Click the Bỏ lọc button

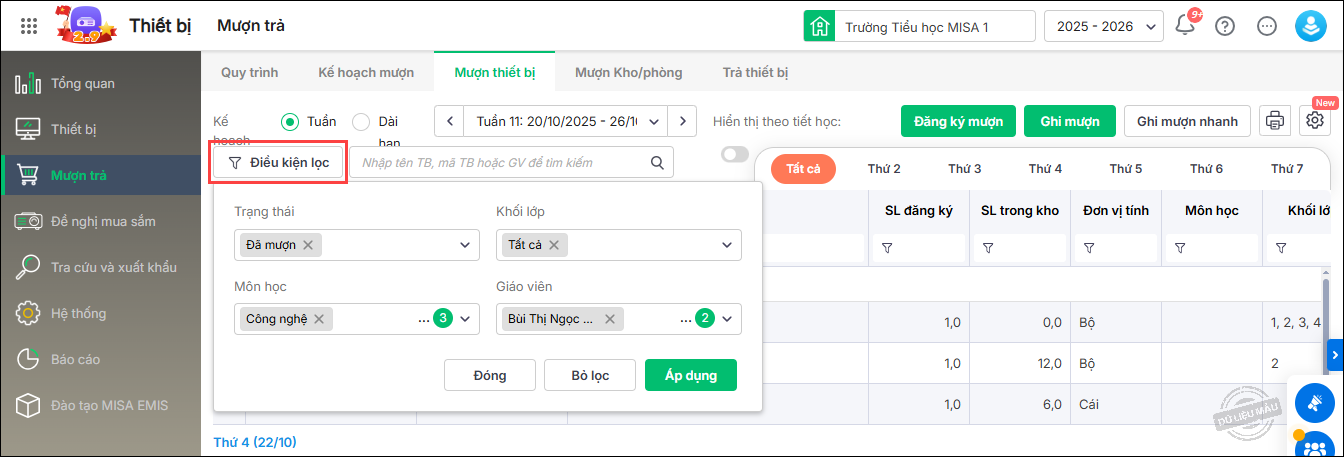click(x=590, y=375)
